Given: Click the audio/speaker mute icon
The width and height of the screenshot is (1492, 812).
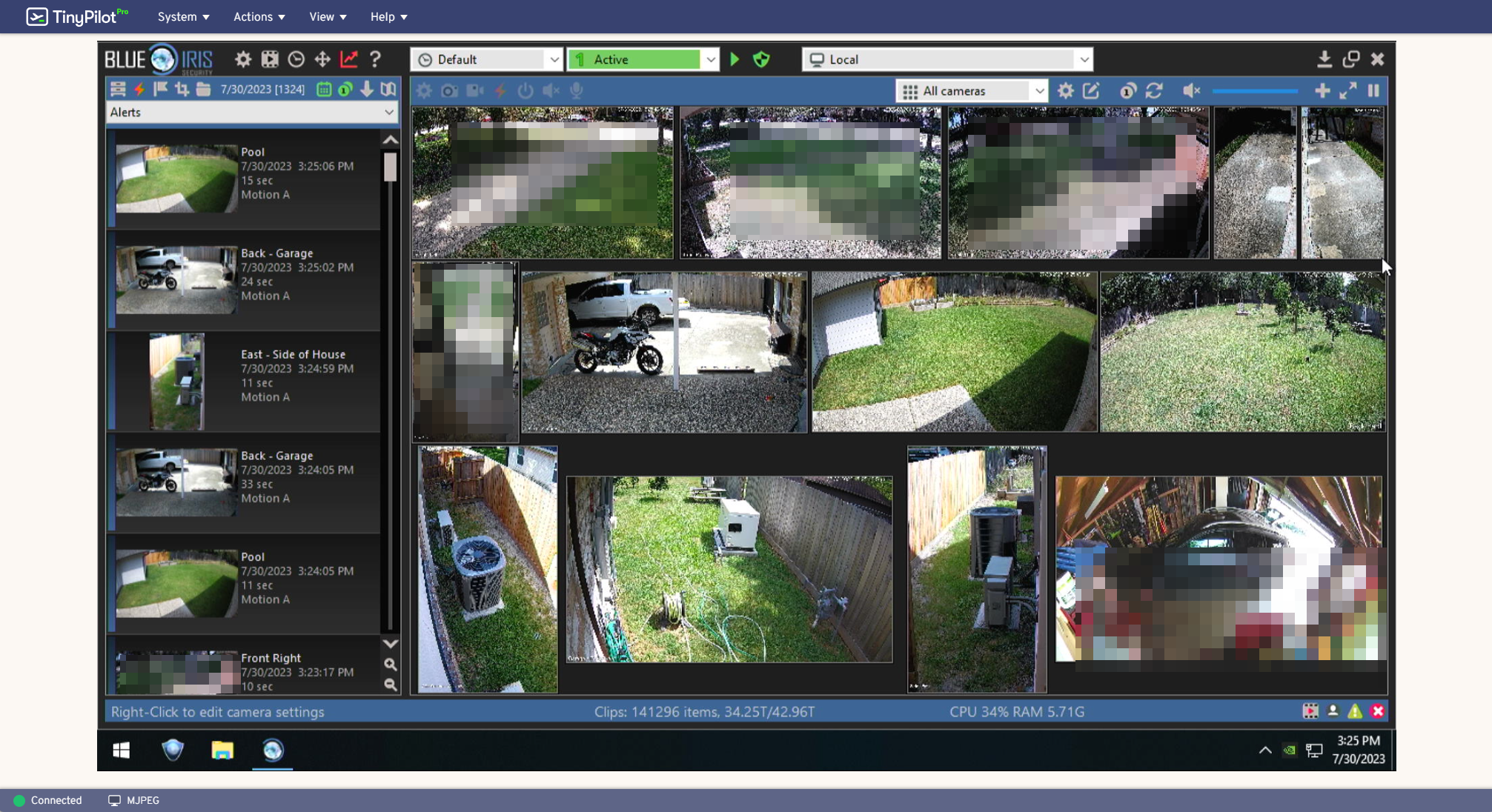Looking at the screenshot, I should tap(1190, 91).
